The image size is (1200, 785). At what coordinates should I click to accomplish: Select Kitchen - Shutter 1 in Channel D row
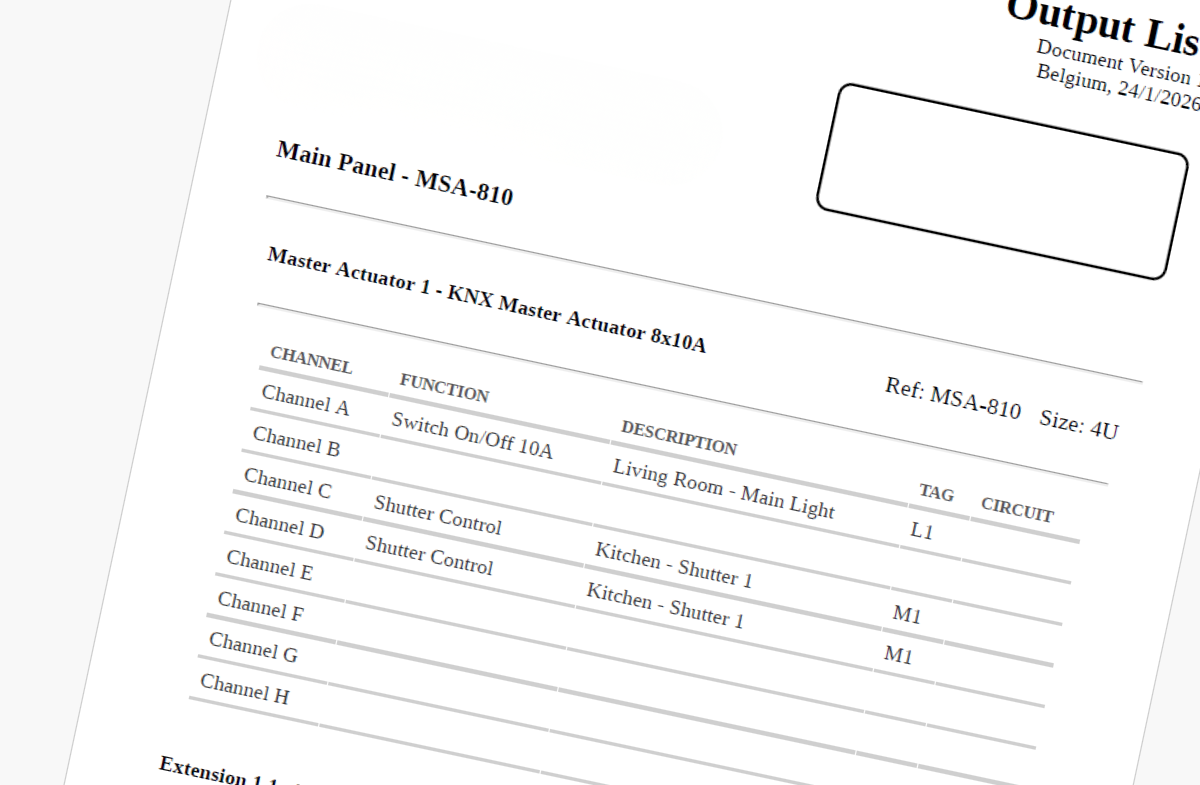tap(665, 605)
